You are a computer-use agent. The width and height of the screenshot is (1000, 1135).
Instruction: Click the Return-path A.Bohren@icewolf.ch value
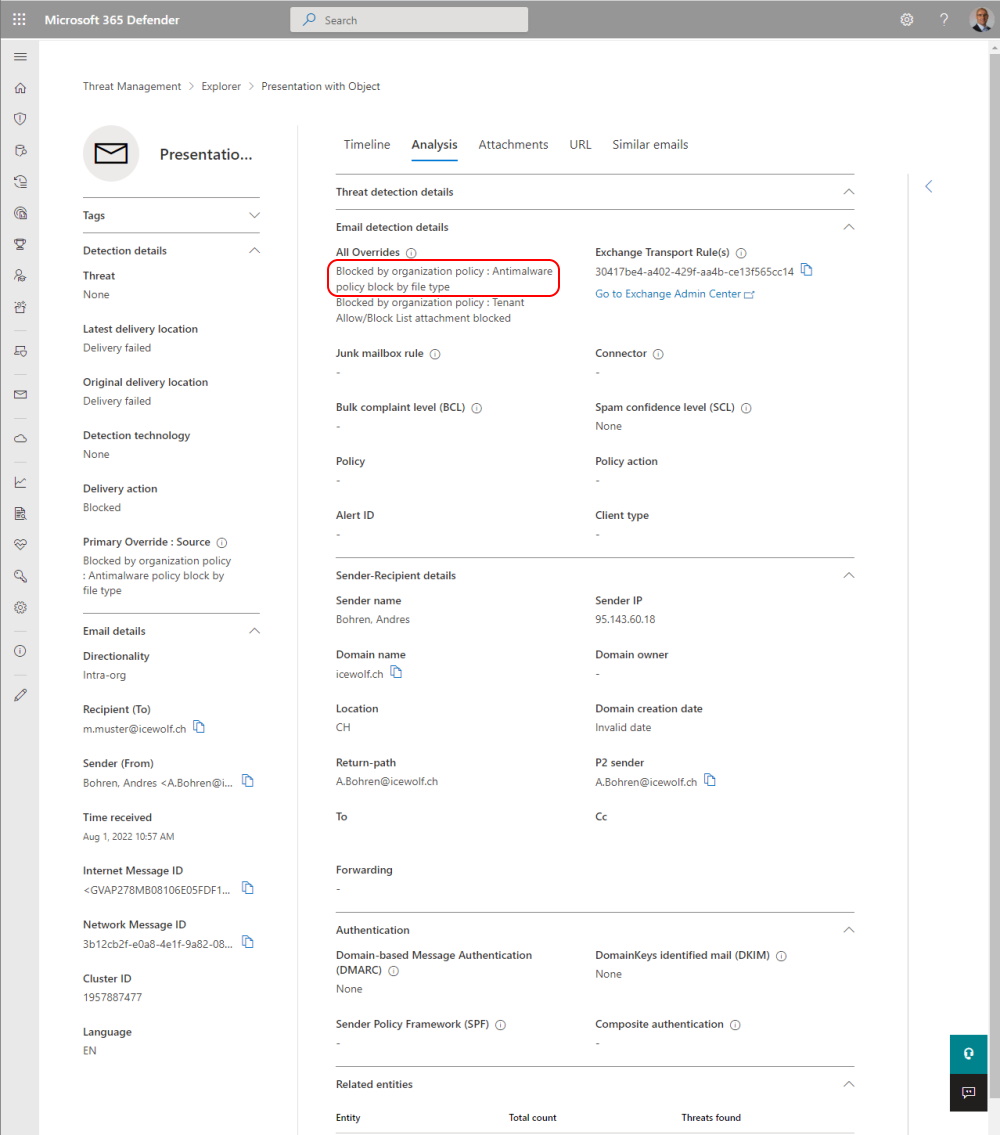(387, 782)
